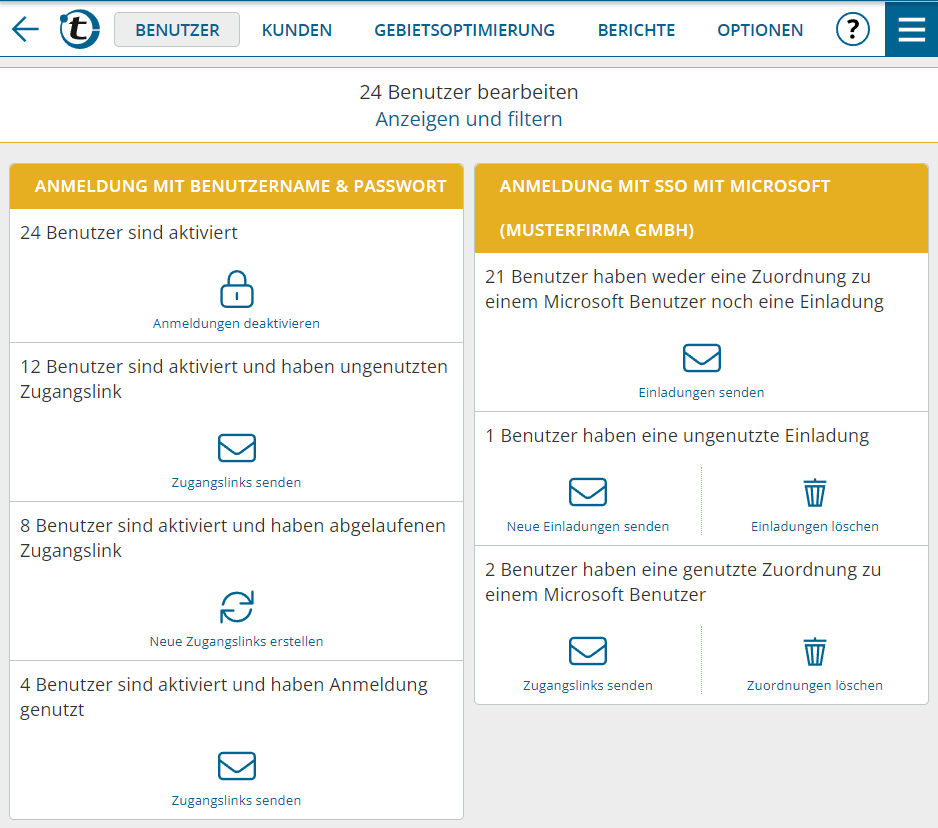938x828 pixels.
Task: Open the KUNDEN menu tab
Action: click(x=297, y=30)
